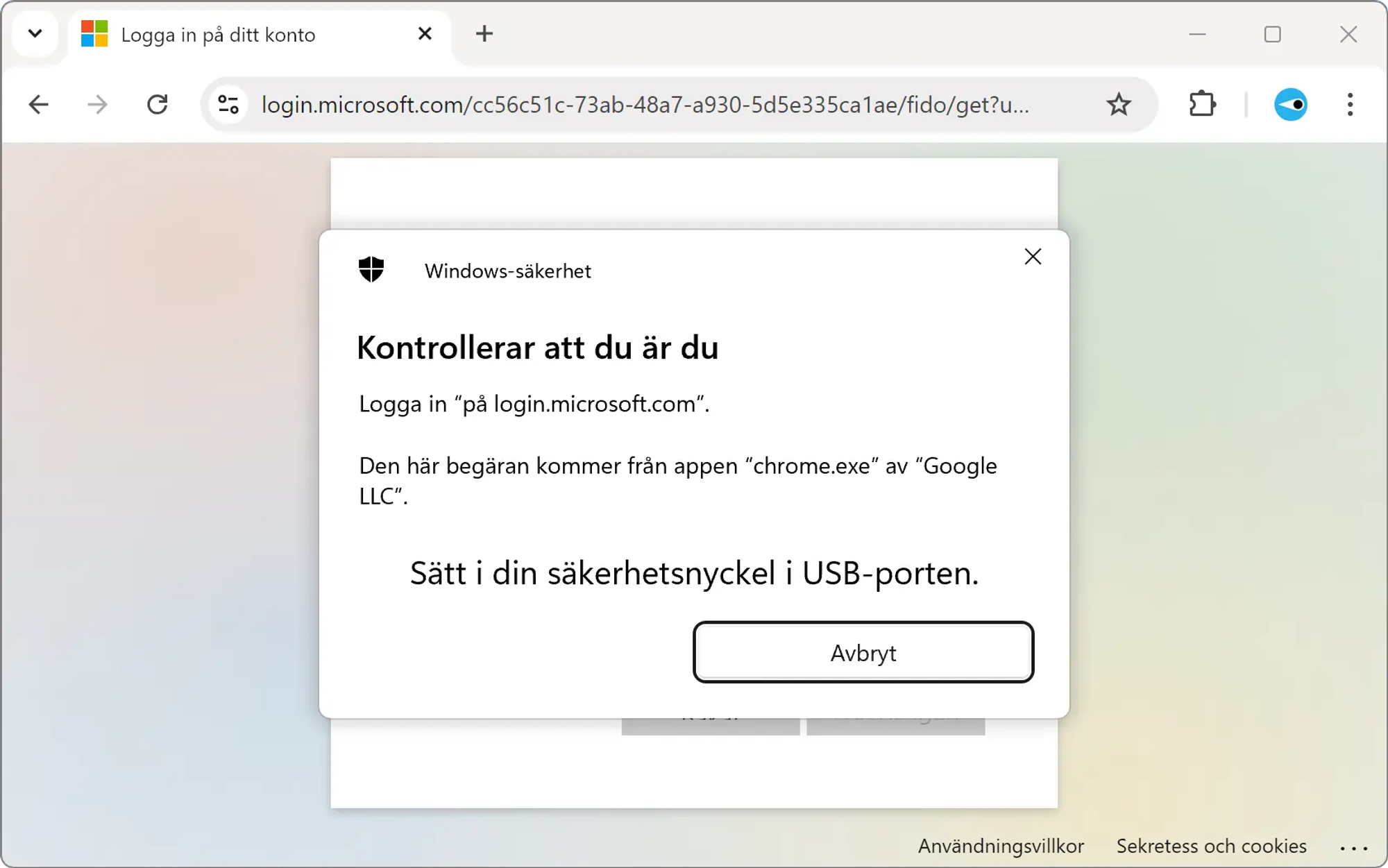Close the 'Logga in på ditt konto' tab
Screen dimensions: 1388x868
click(425, 33)
